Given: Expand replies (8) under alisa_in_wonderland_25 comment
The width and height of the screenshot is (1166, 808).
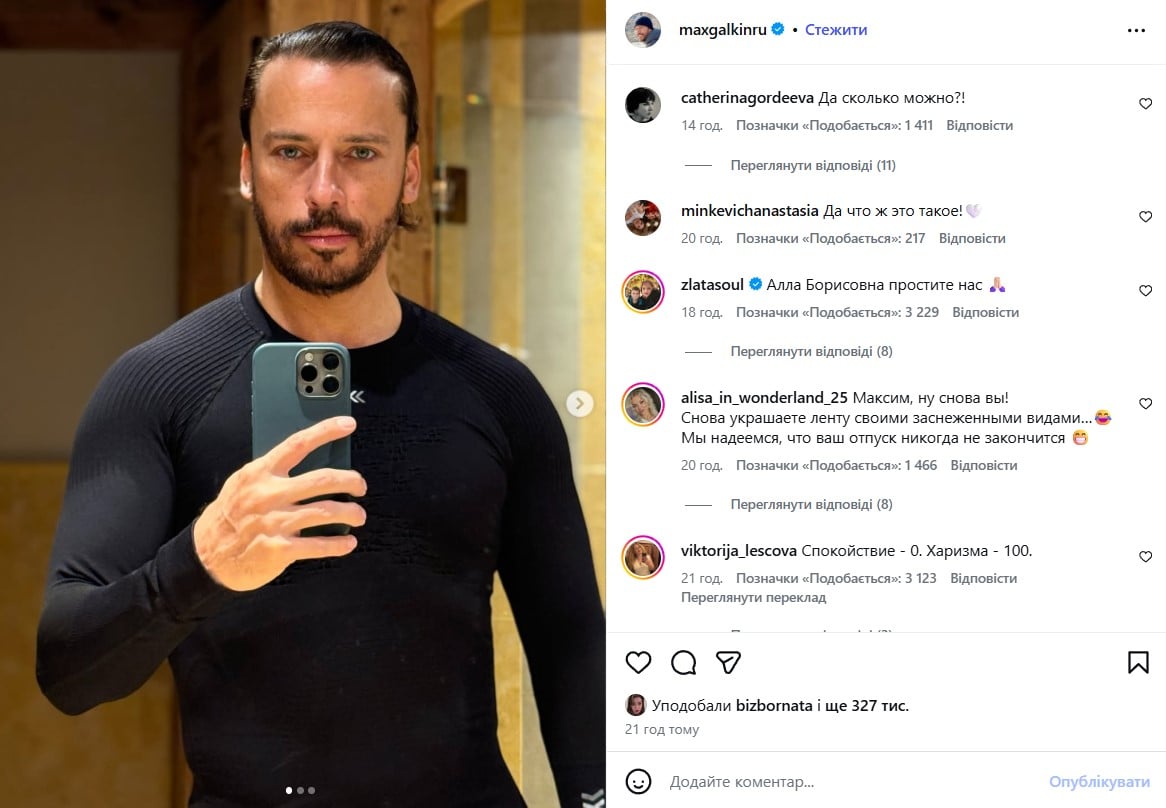Looking at the screenshot, I should tap(811, 504).
